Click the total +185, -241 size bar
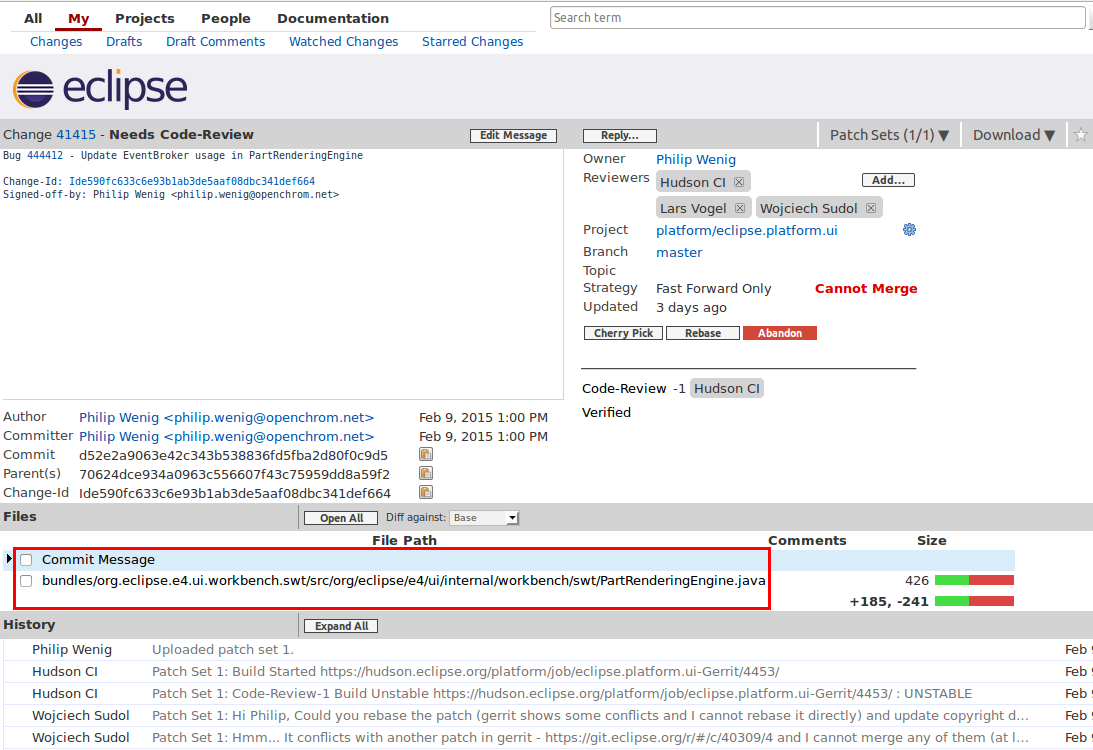 (974, 601)
